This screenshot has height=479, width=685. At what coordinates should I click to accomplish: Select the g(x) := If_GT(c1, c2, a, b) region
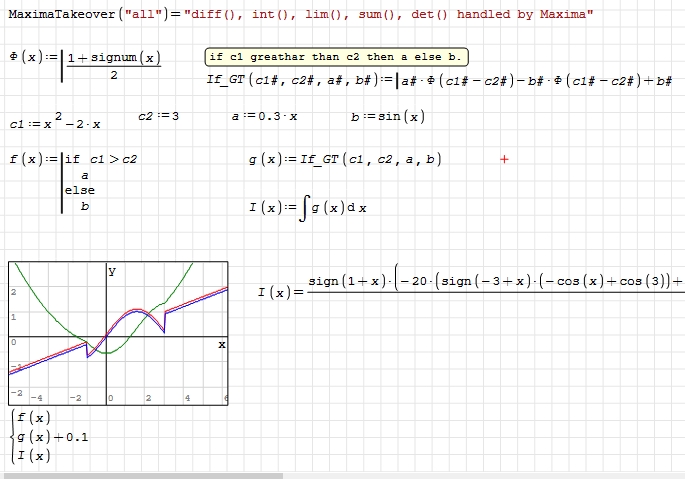(x=344, y=159)
